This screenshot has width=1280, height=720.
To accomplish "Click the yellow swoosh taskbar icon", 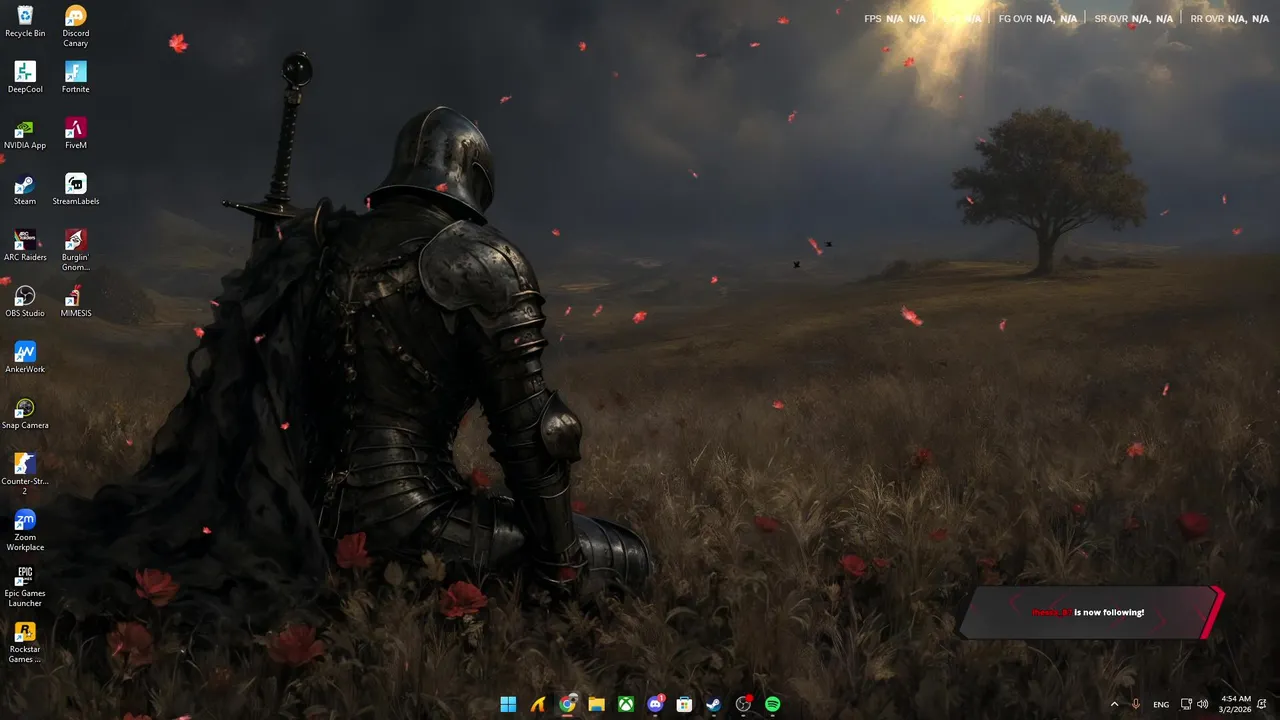I will (538, 704).
